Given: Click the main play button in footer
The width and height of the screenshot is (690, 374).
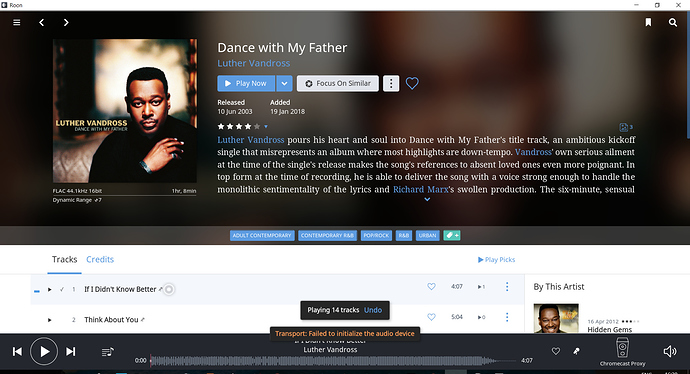Looking at the screenshot, I should tap(44, 352).
